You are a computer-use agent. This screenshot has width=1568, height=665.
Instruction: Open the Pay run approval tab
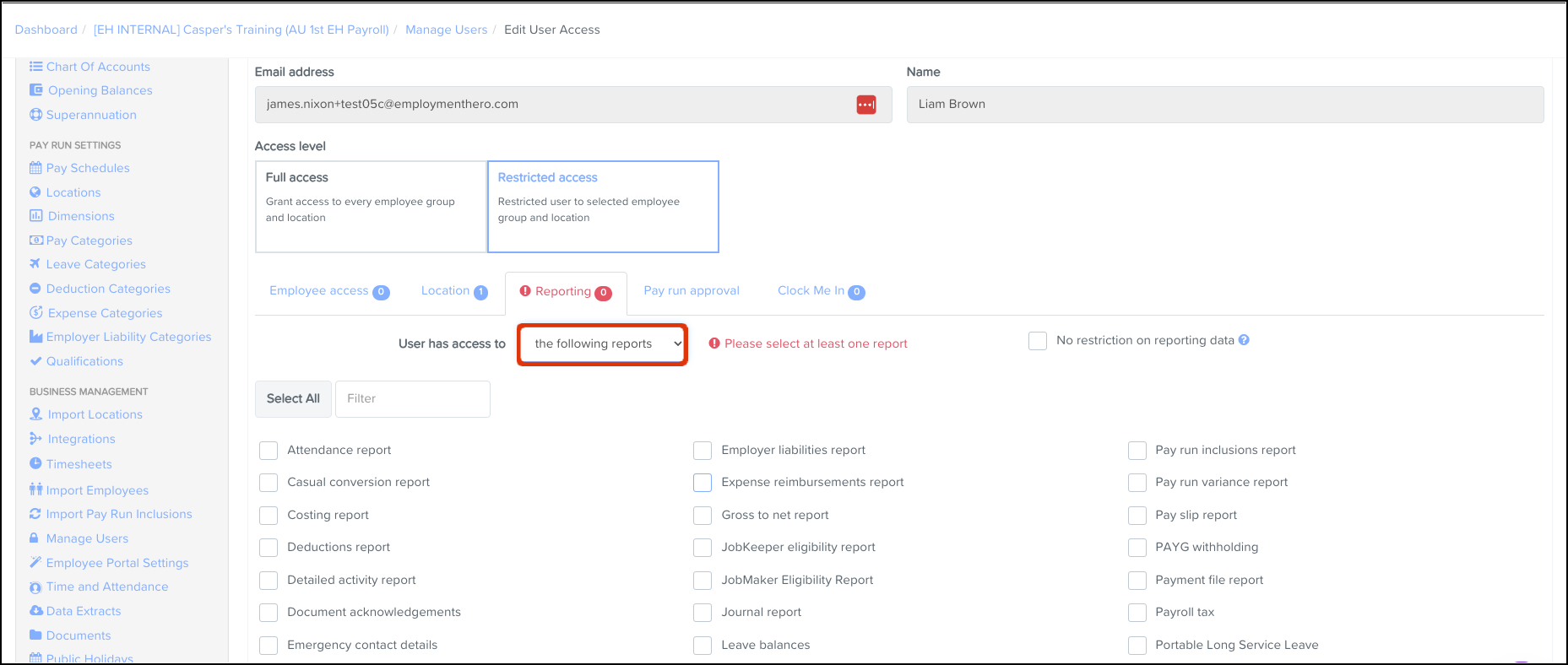click(691, 291)
